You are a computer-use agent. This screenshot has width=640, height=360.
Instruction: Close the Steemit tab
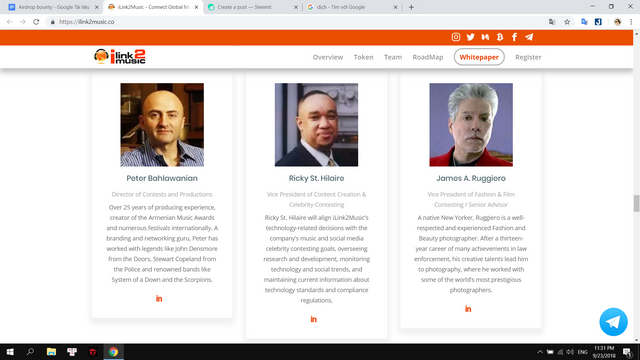[x=296, y=7]
